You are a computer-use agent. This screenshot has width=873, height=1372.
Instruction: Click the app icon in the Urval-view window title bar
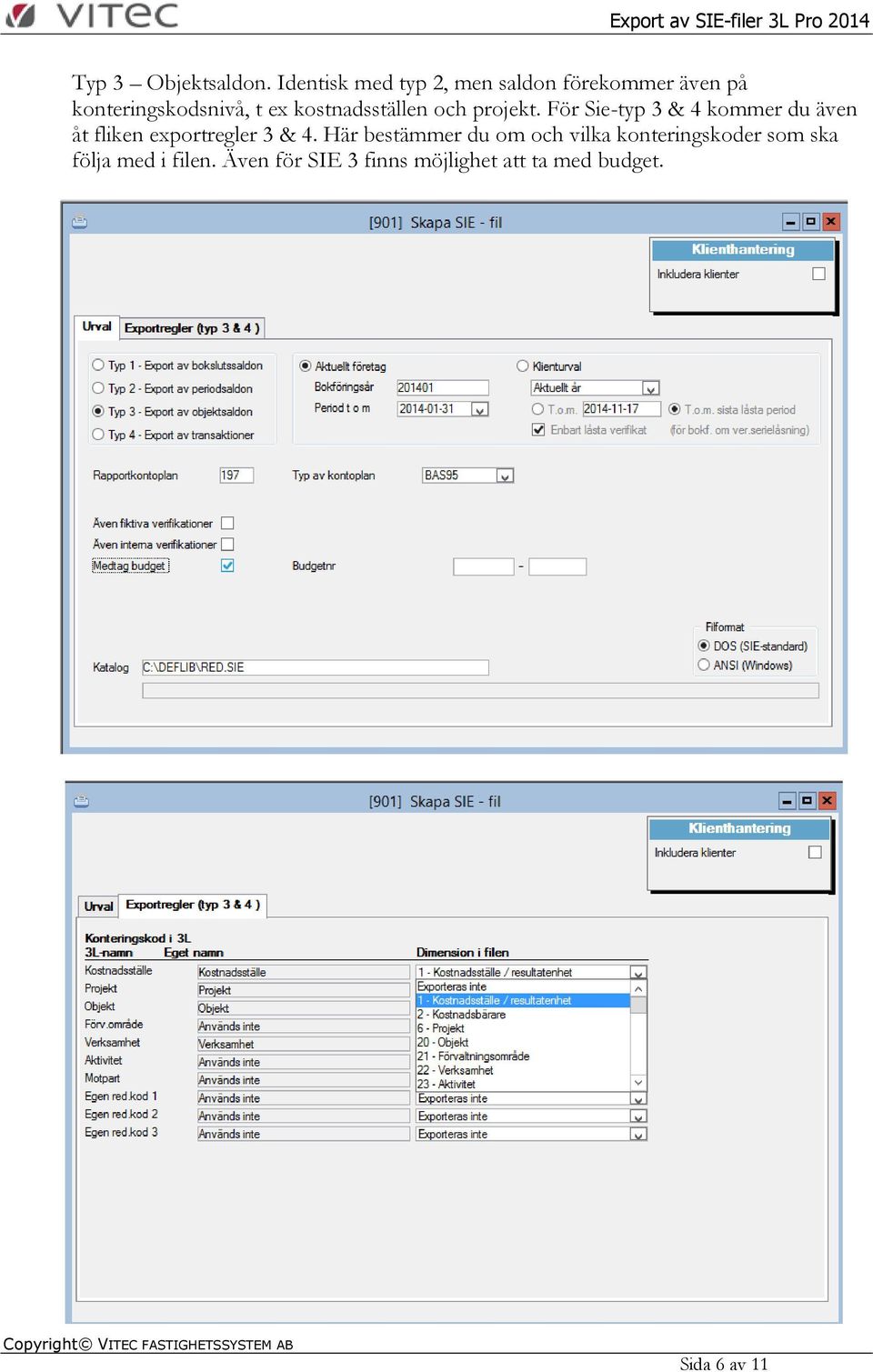[x=80, y=222]
